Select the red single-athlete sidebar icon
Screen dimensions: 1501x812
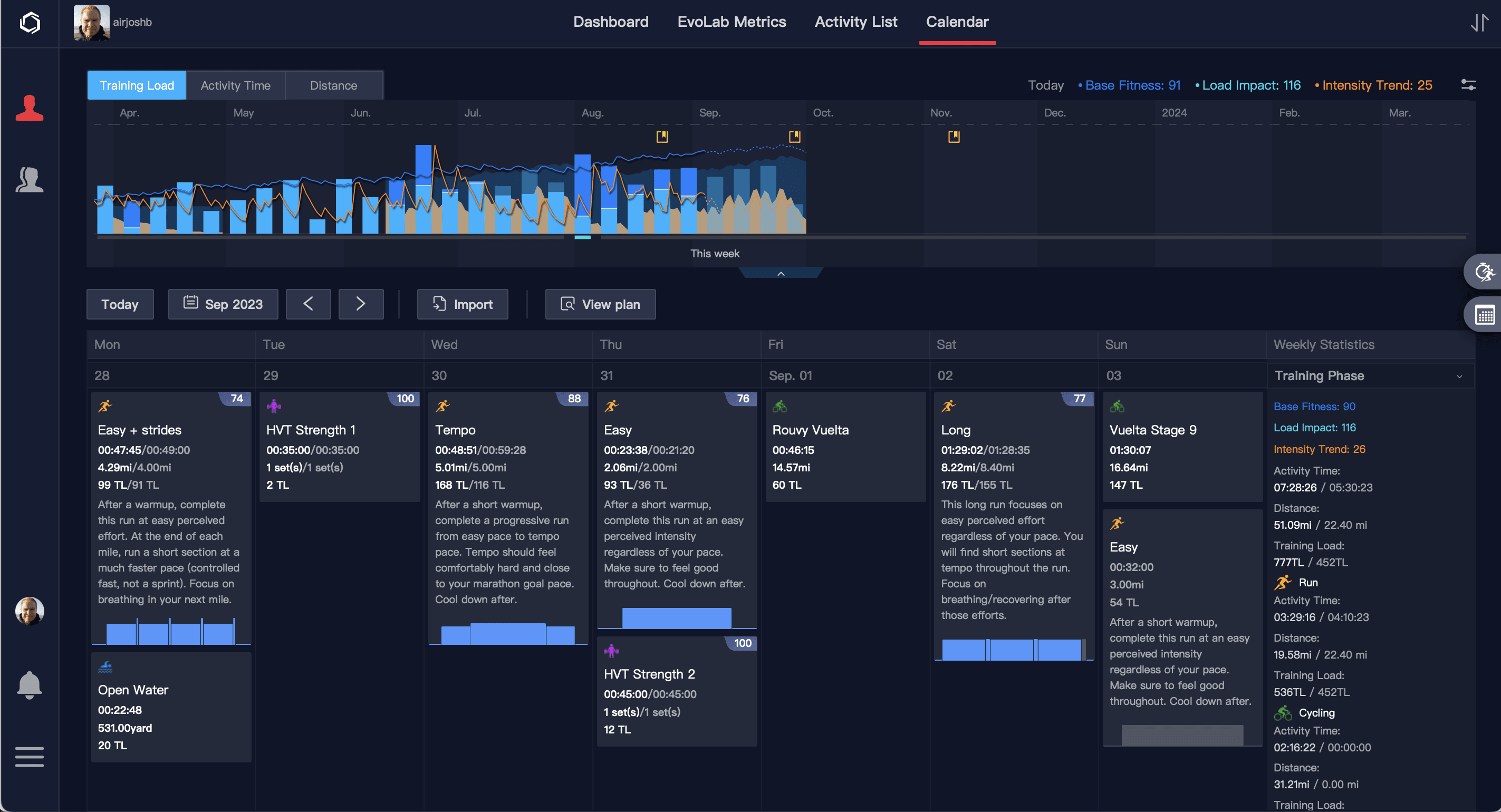point(29,108)
